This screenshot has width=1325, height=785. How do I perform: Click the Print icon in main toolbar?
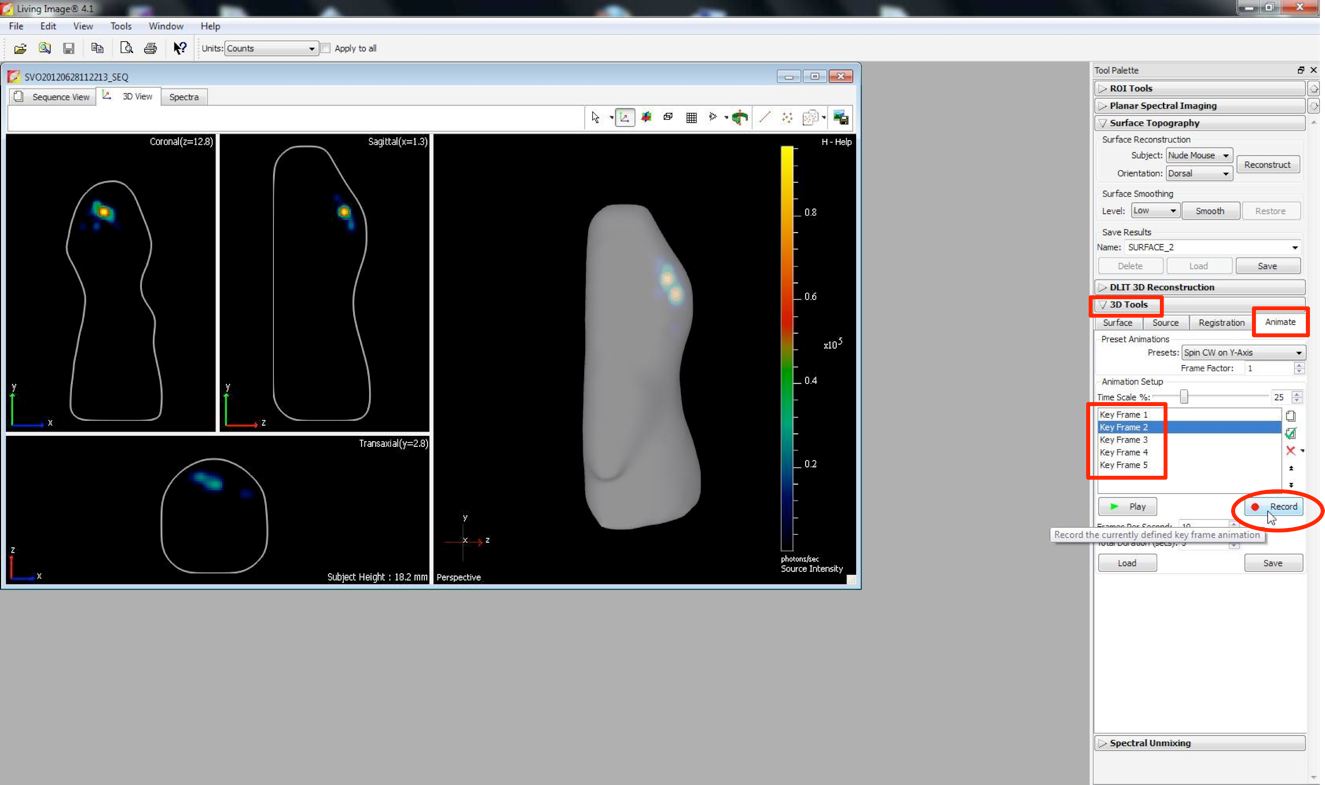tap(150, 48)
